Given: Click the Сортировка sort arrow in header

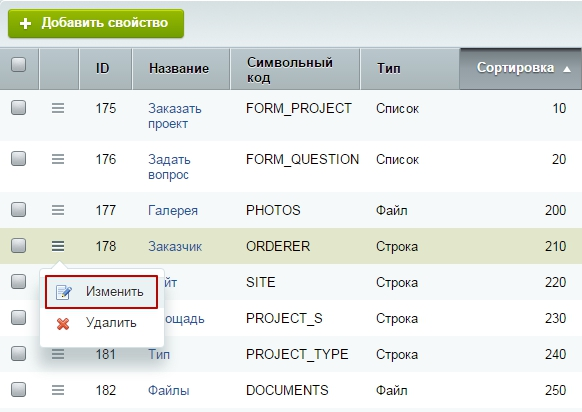Looking at the screenshot, I should pos(566,69).
